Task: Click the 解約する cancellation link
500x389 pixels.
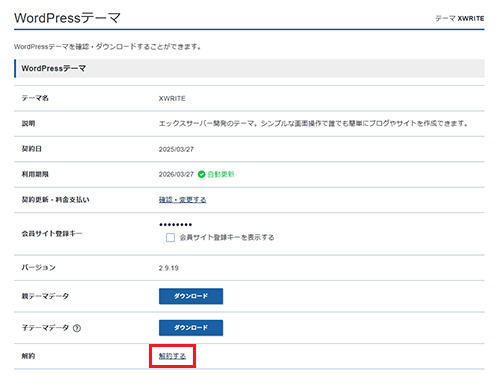Action: click(x=172, y=356)
